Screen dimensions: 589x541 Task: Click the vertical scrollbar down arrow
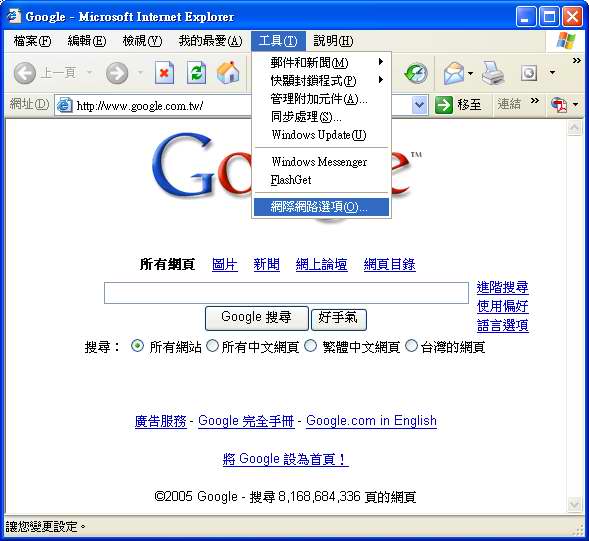click(x=574, y=504)
